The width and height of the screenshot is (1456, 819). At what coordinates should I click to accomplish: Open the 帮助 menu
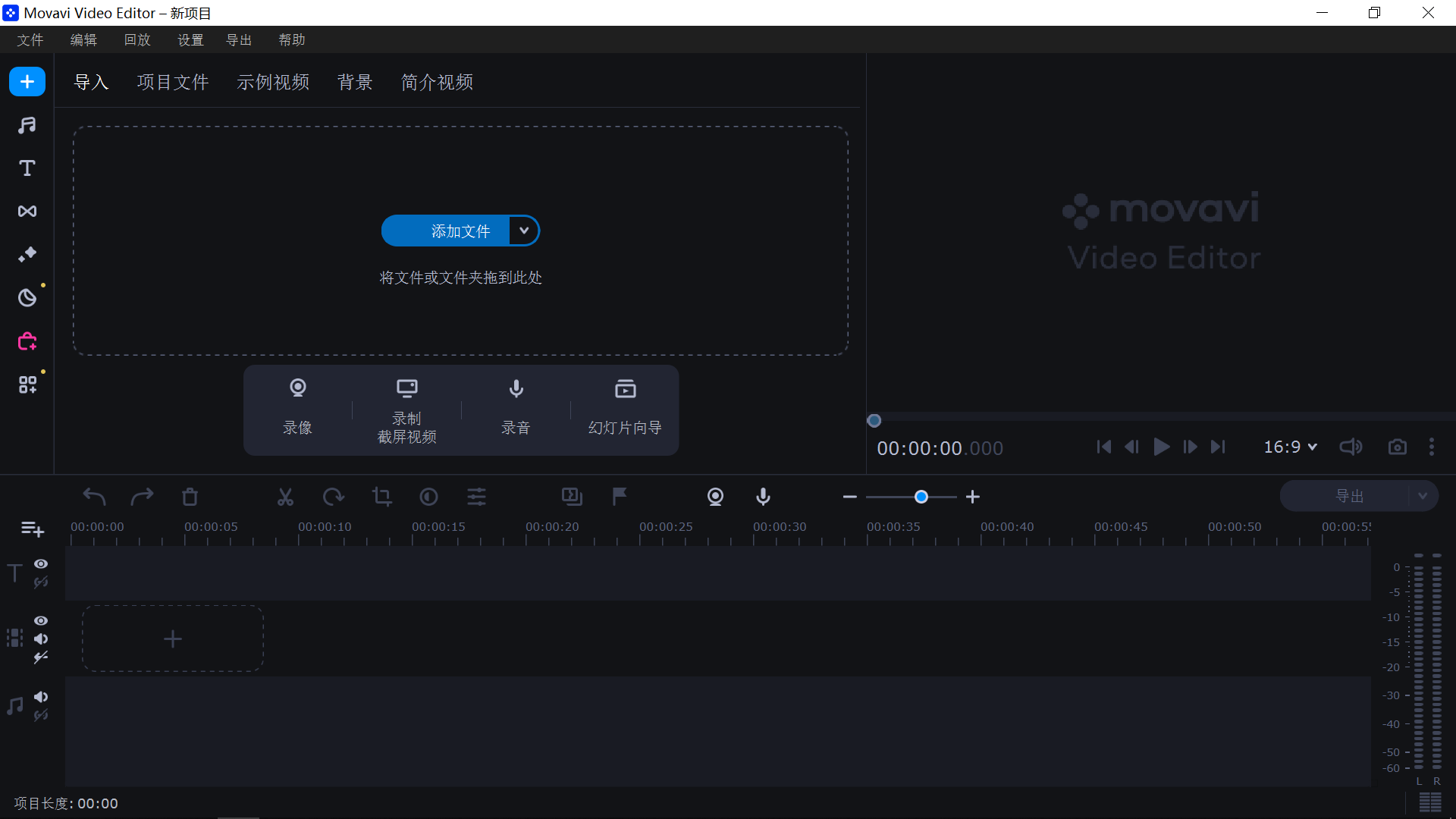tap(292, 40)
